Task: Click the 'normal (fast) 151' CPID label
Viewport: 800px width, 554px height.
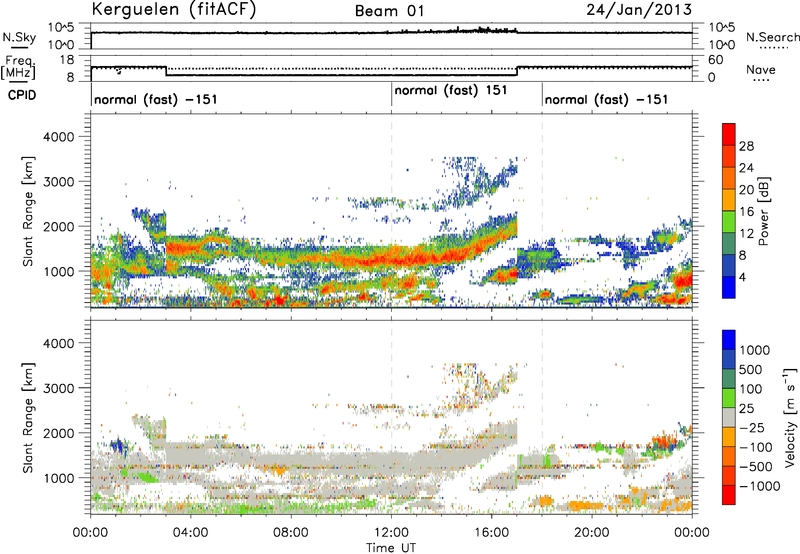Action: (x=451, y=90)
